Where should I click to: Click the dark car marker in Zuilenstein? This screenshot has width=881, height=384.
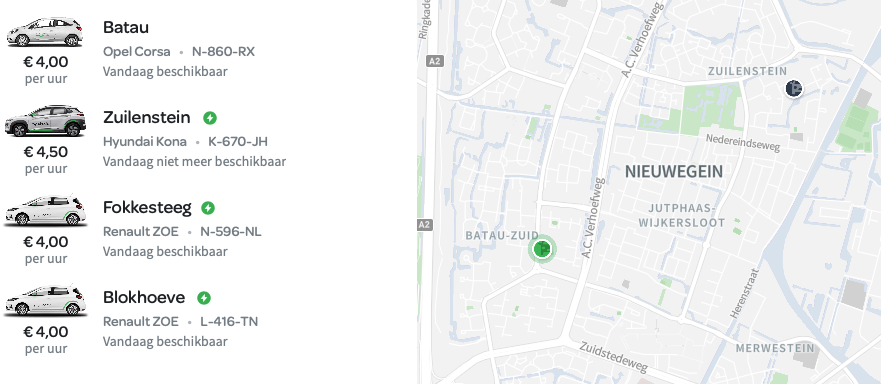tap(793, 88)
